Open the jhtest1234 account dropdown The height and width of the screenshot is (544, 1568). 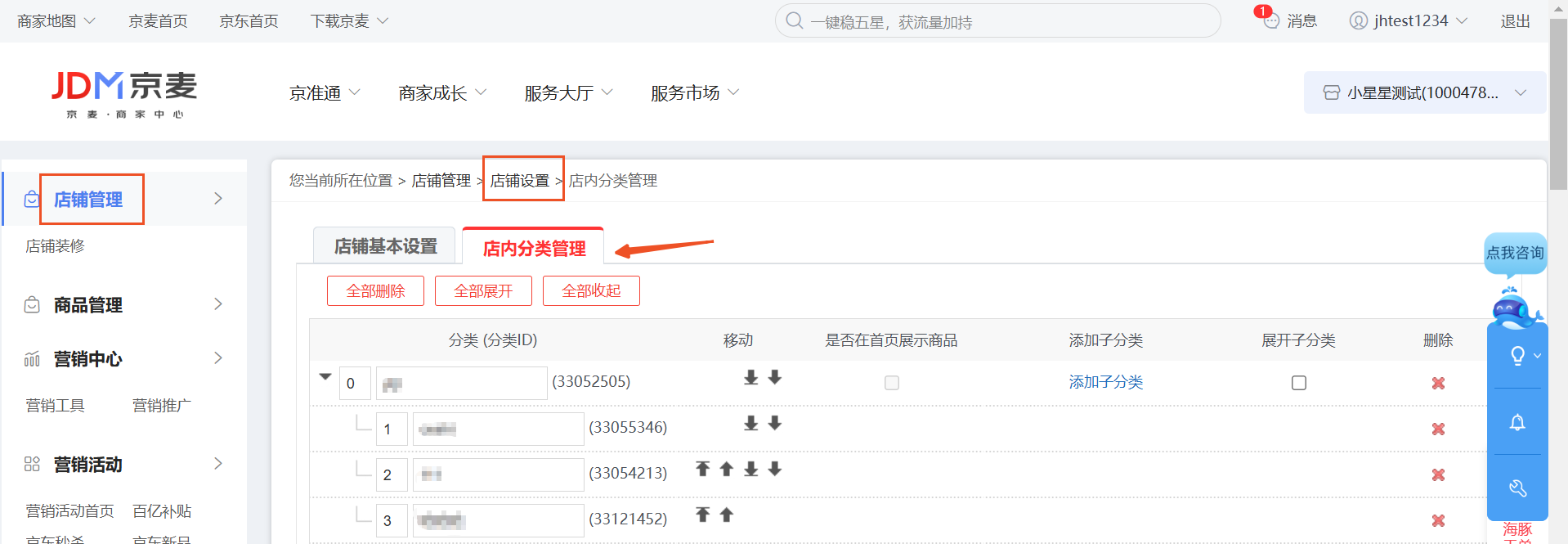click(x=1409, y=20)
